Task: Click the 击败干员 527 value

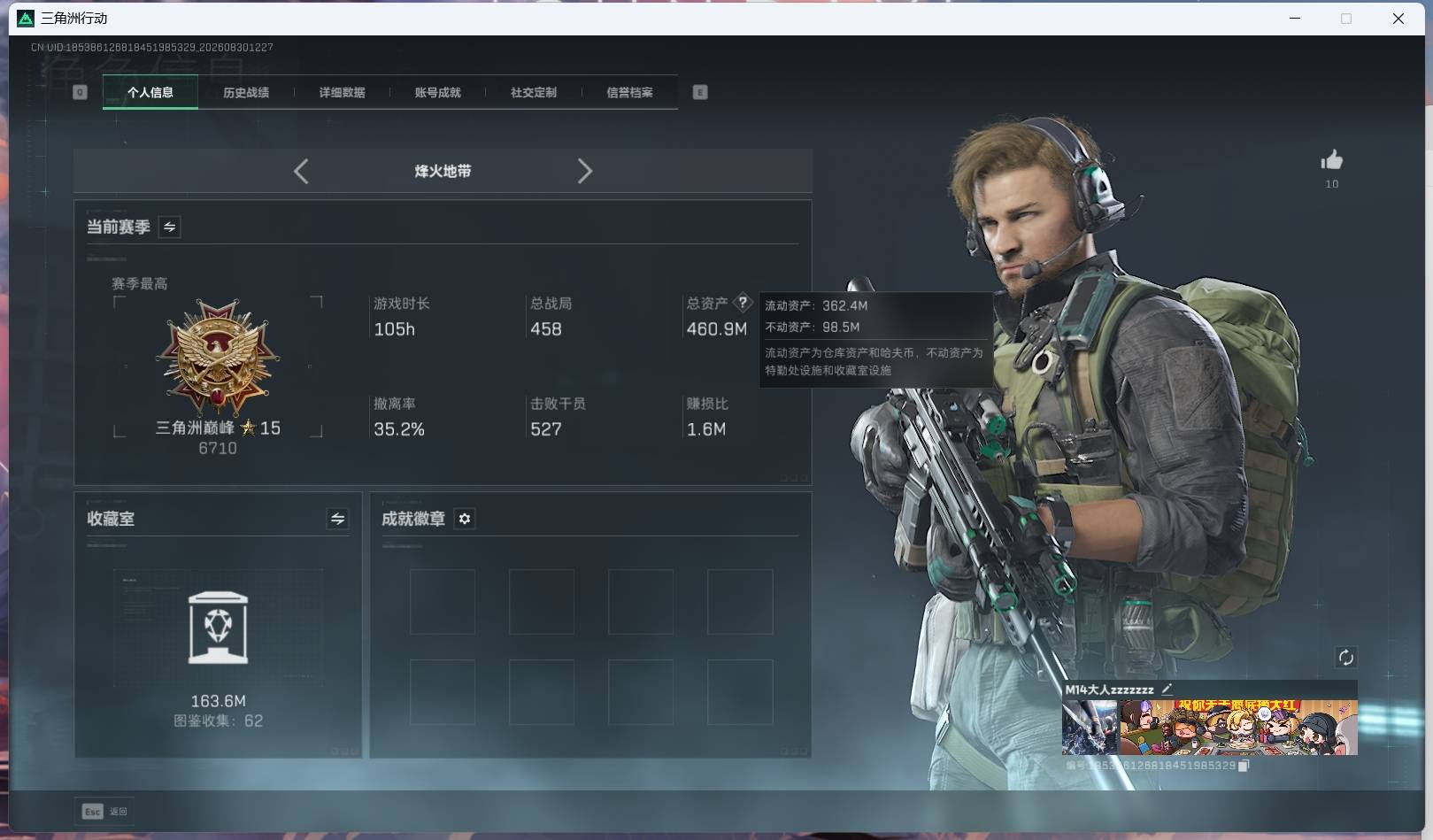Action: pyautogui.click(x=546, y=429)
